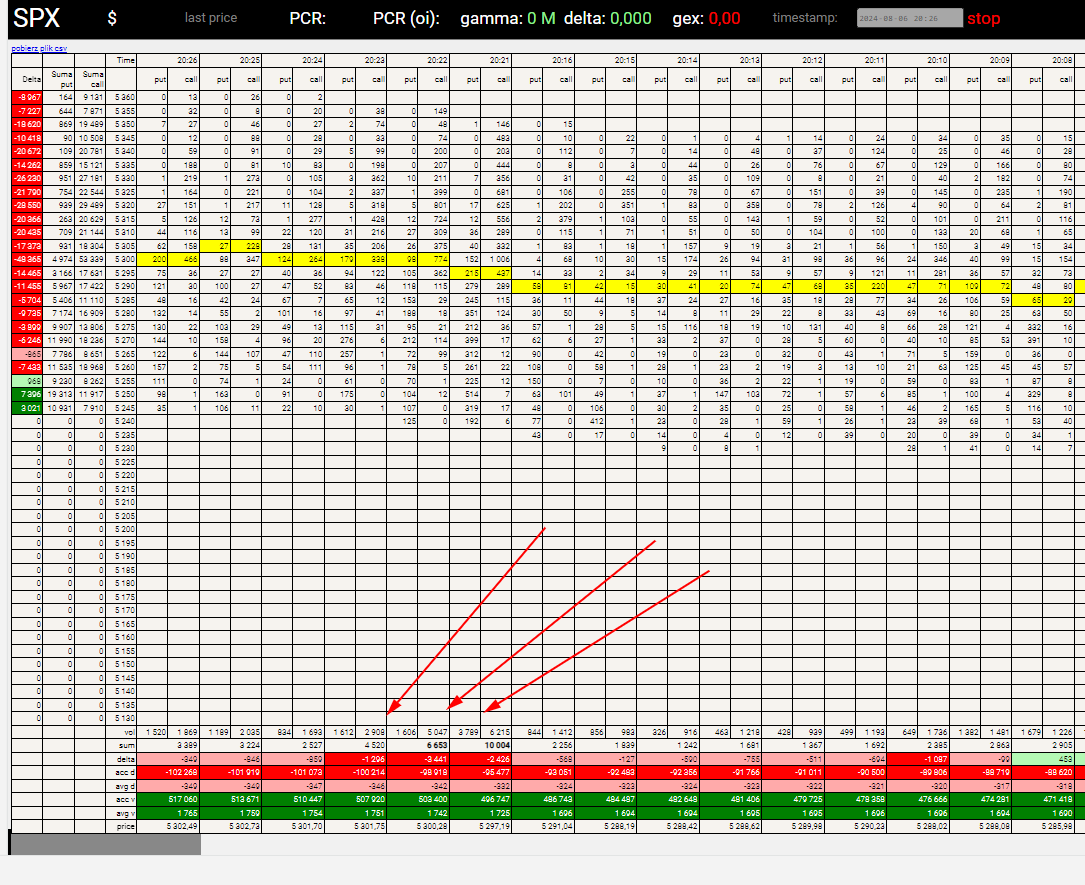Click the 'sum' row label
Image resolution: width=1085 pixels, height=885 pixels.
pos(121,746)
